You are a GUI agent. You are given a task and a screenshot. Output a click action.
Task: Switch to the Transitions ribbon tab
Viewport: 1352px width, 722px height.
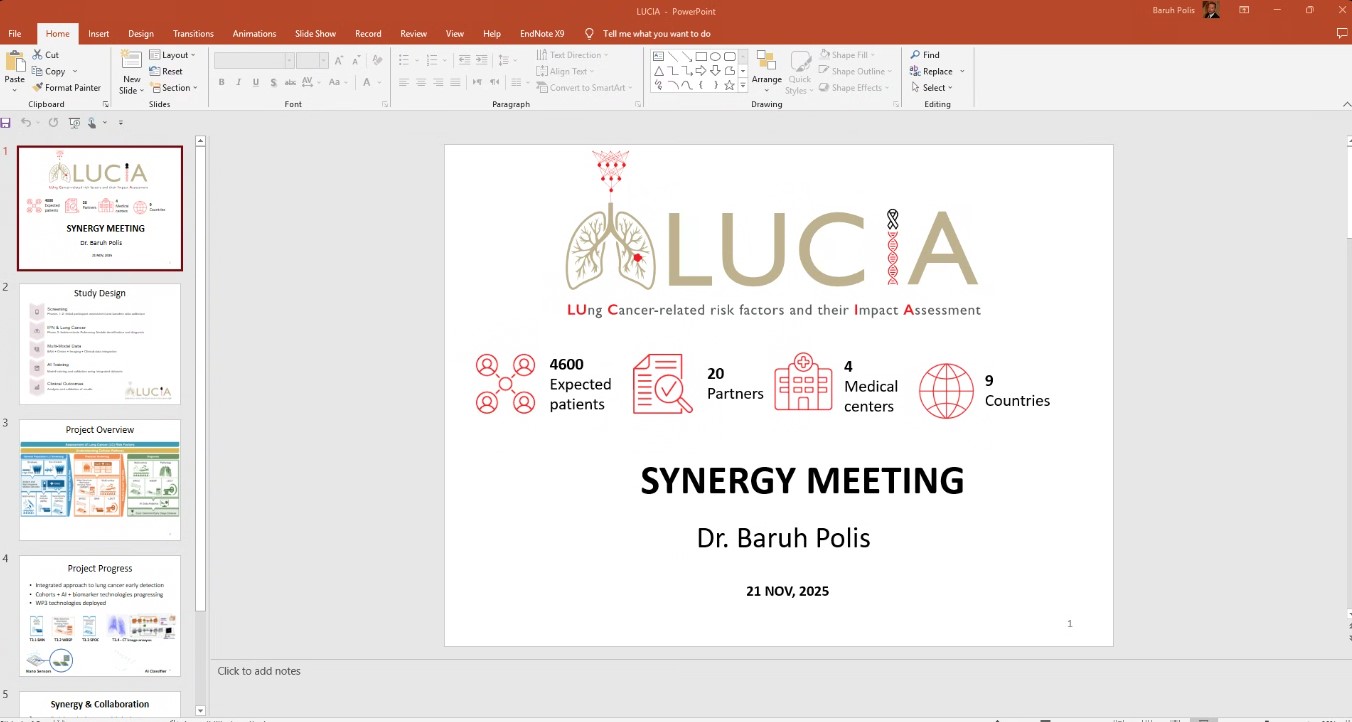coord(193,34)
